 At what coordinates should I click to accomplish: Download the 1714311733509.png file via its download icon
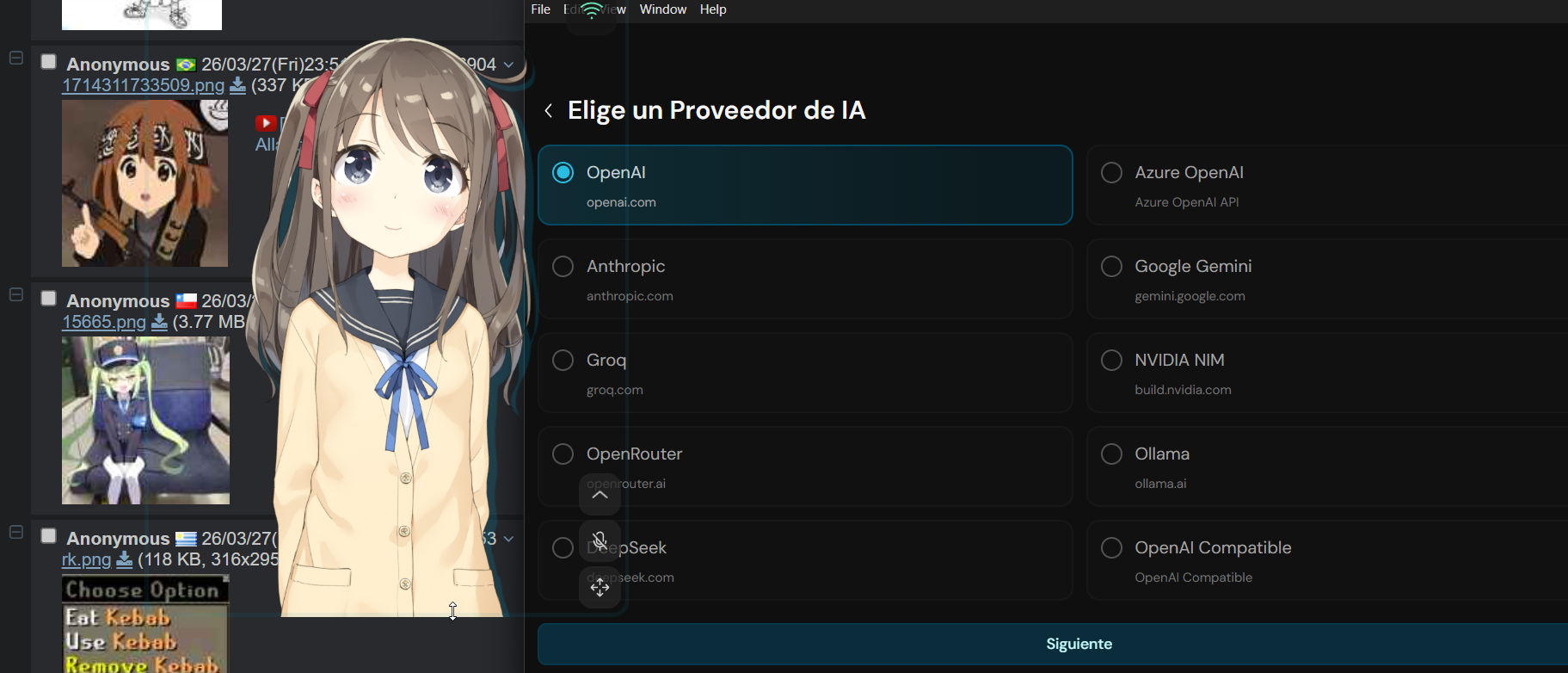pos(238,85)
